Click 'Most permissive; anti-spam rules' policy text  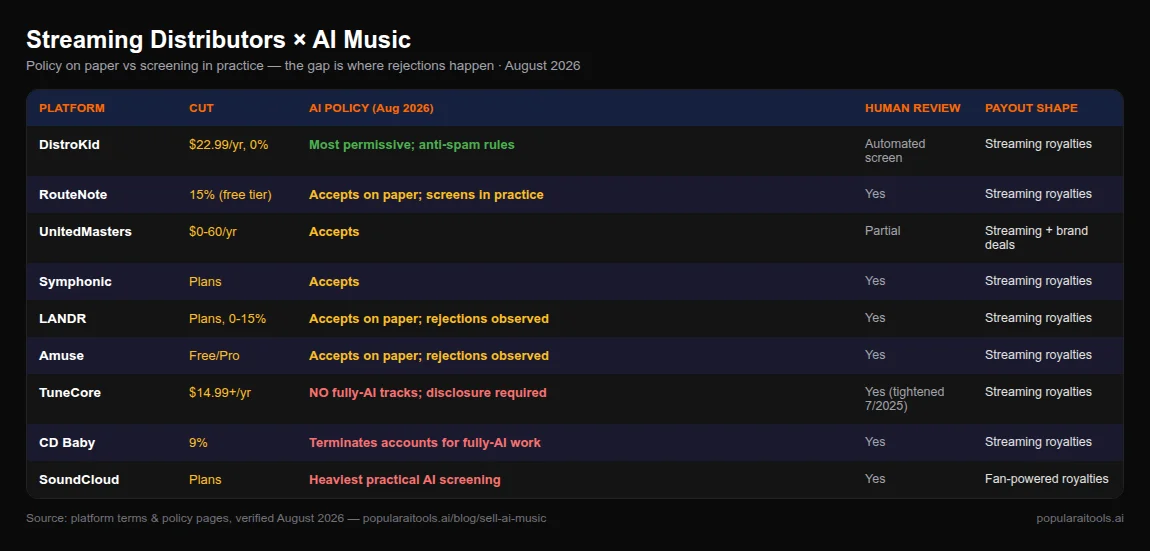pyautogui.click(x=411, y=145)
